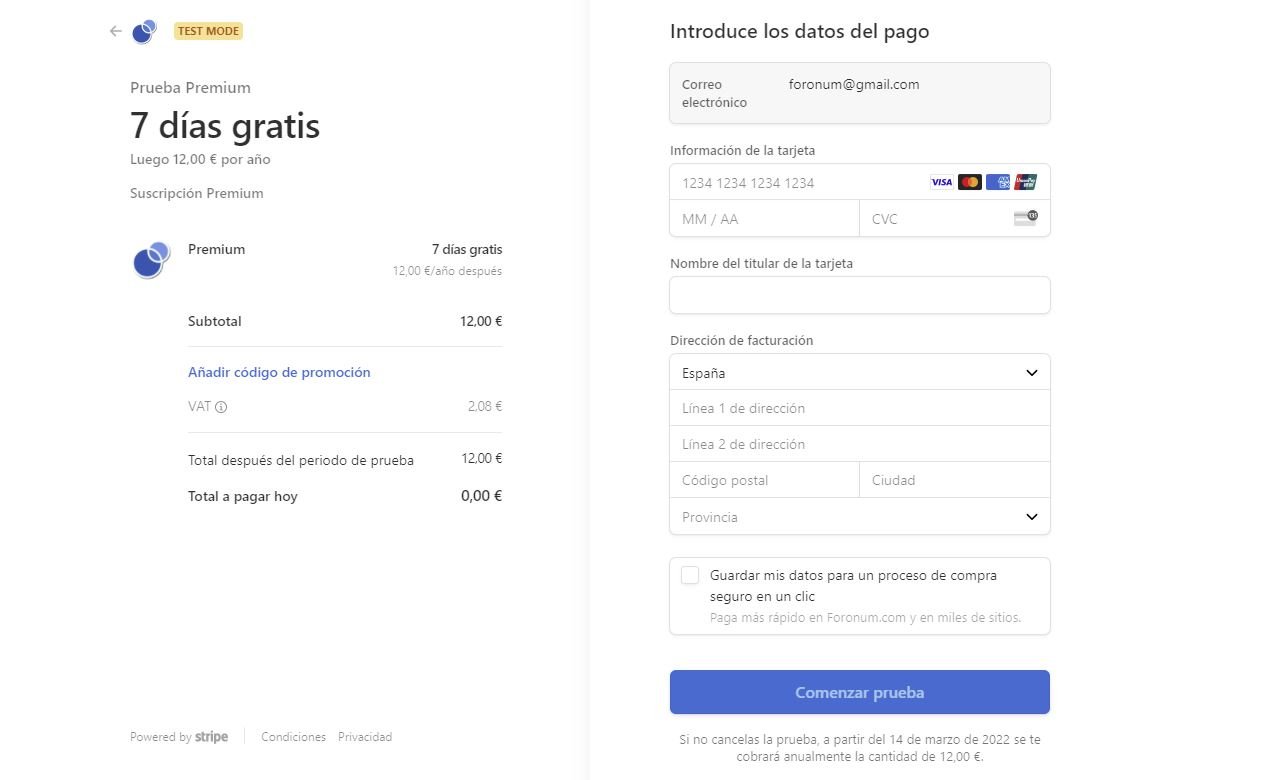Click the Mastercard icon
1285x780 pixels.
coord(969,182)
